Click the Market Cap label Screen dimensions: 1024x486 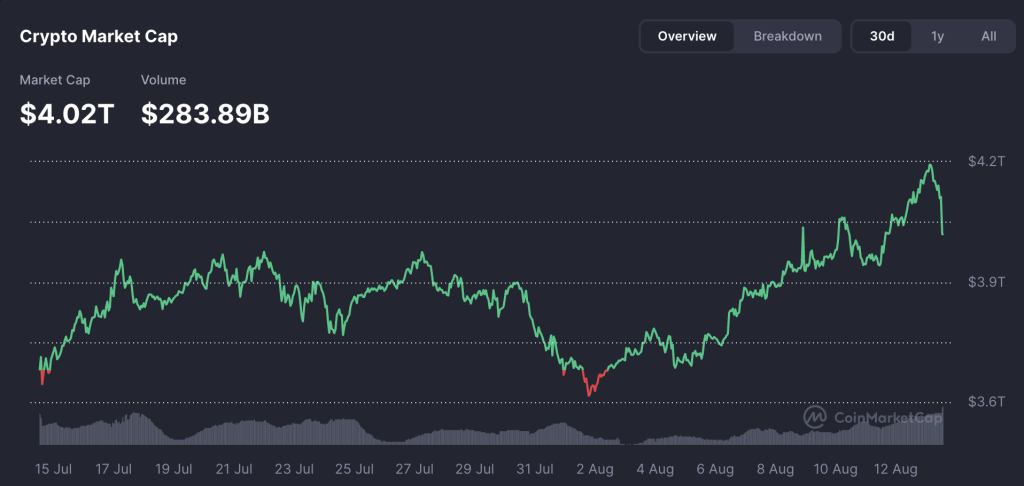[x=55, y=80]
